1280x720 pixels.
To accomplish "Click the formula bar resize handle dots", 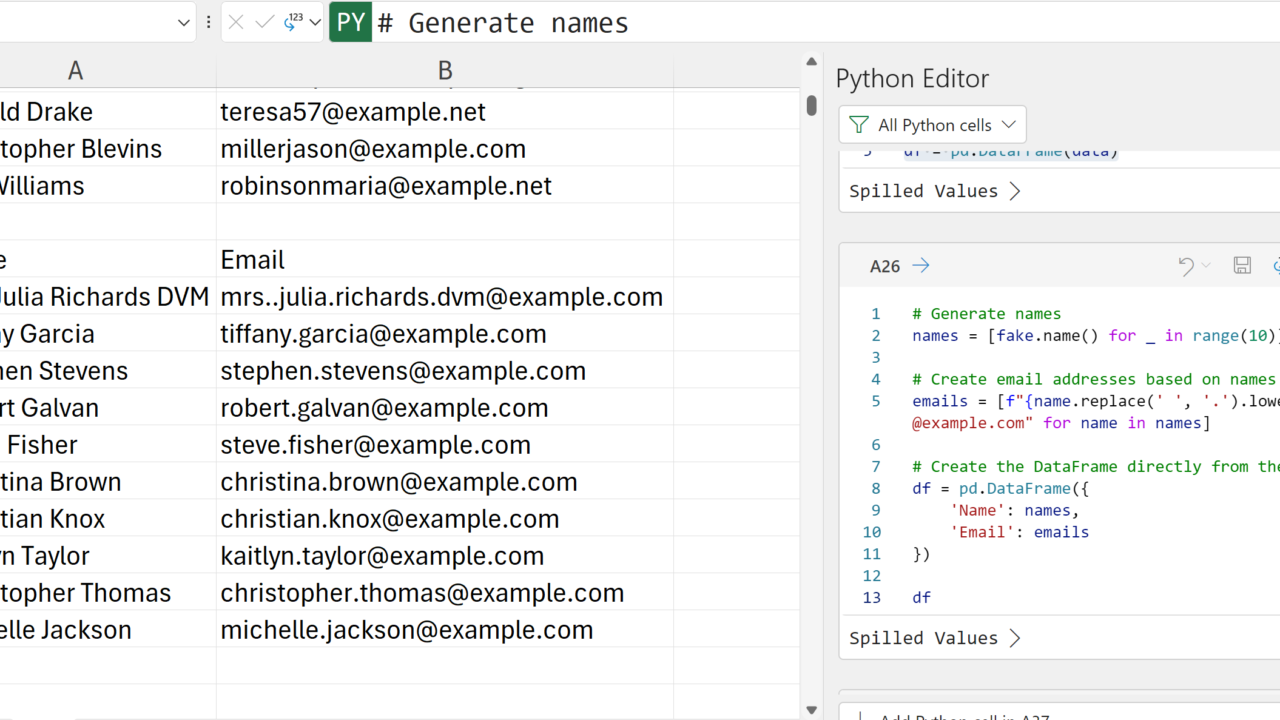I will tap(208, 22).
